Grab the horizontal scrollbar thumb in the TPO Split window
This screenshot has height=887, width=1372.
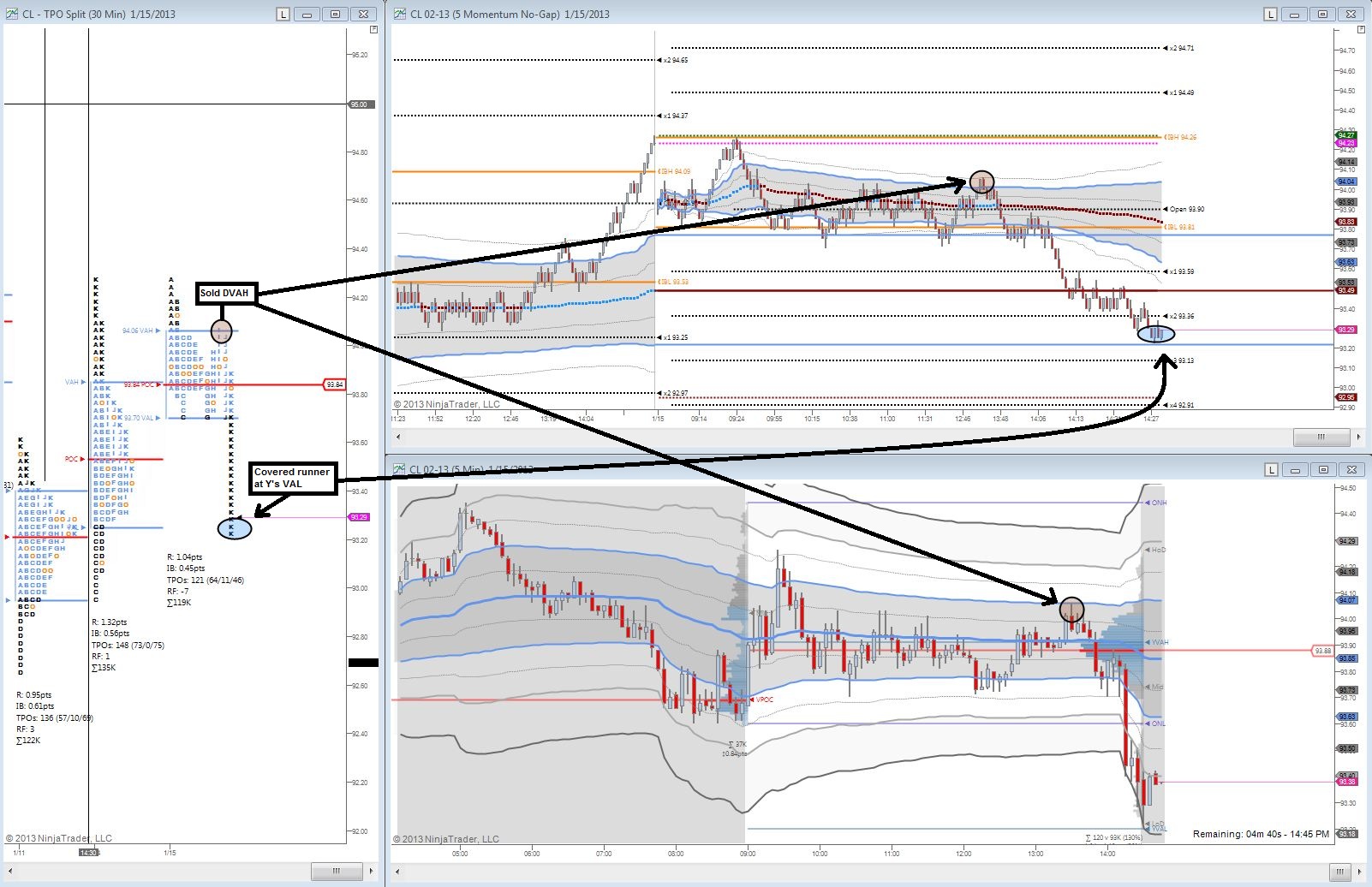[x=336, y=871]
